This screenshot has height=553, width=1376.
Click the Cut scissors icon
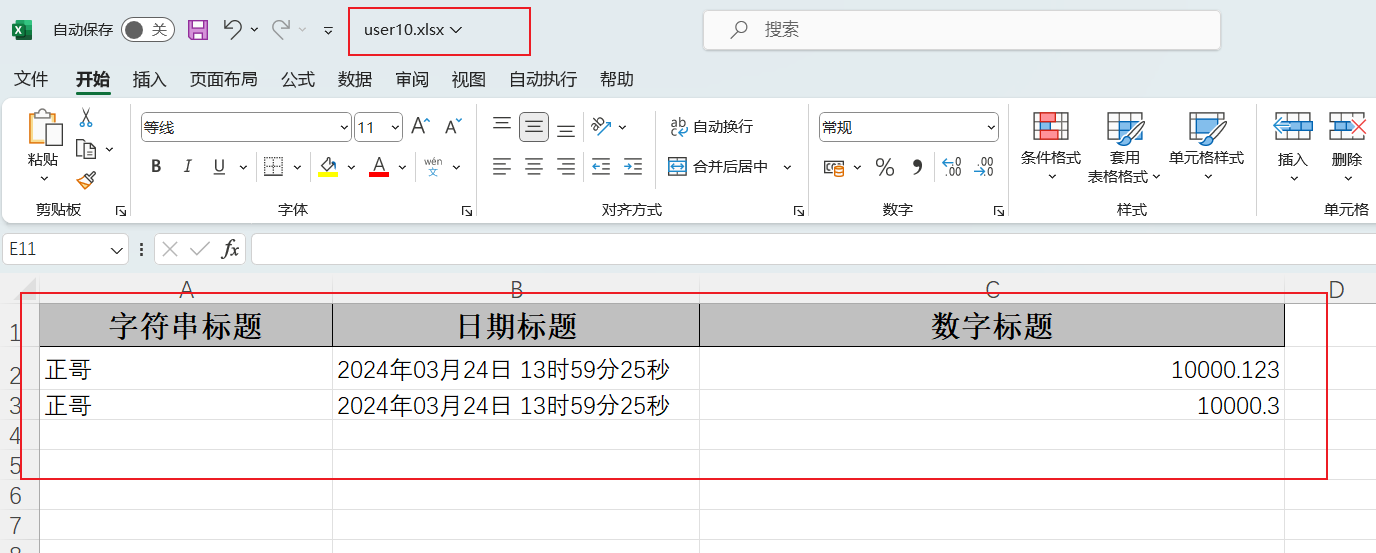click(x=86, y=118)
